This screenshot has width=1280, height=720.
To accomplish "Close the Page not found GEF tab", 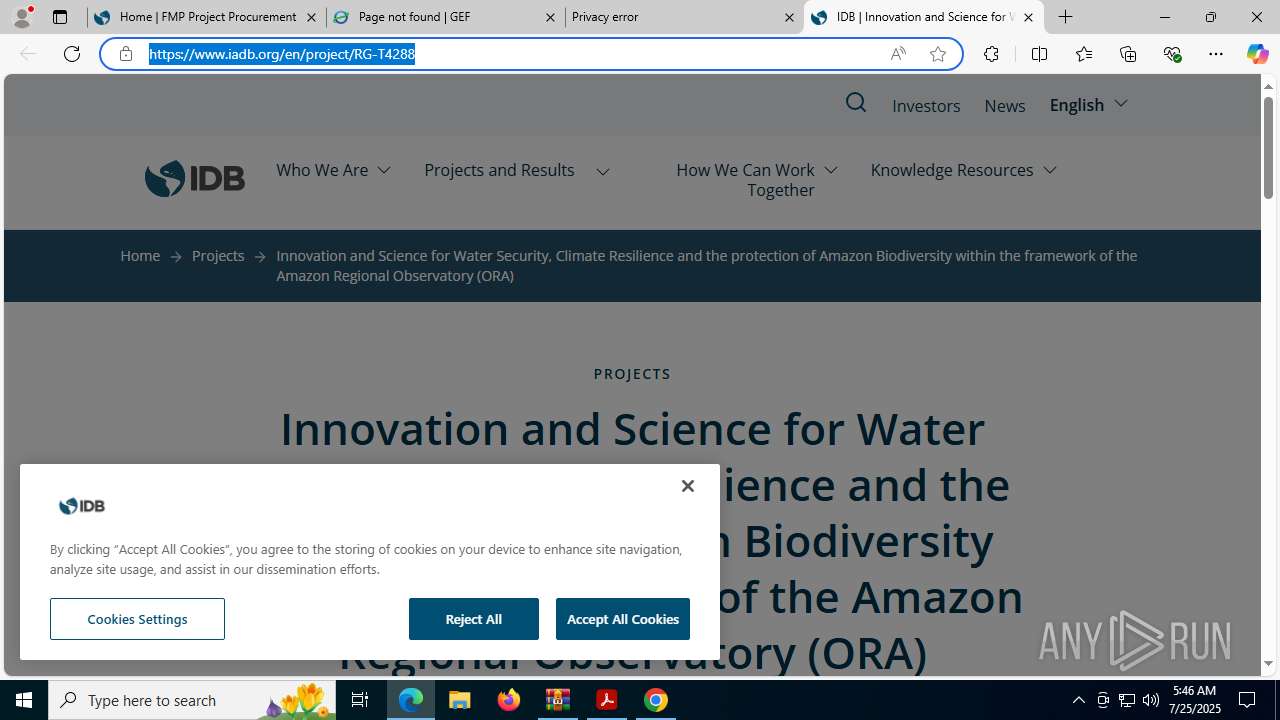I will coord(550,17).
